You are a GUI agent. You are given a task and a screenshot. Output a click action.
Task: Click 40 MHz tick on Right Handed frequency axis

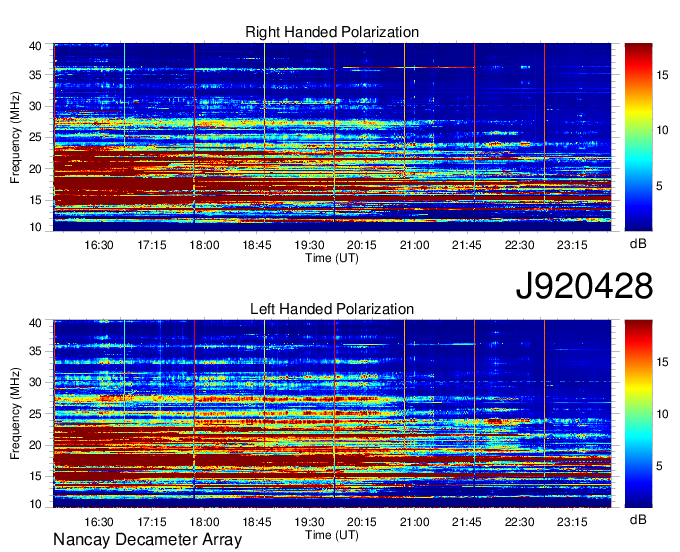click(x=35, y=46)
